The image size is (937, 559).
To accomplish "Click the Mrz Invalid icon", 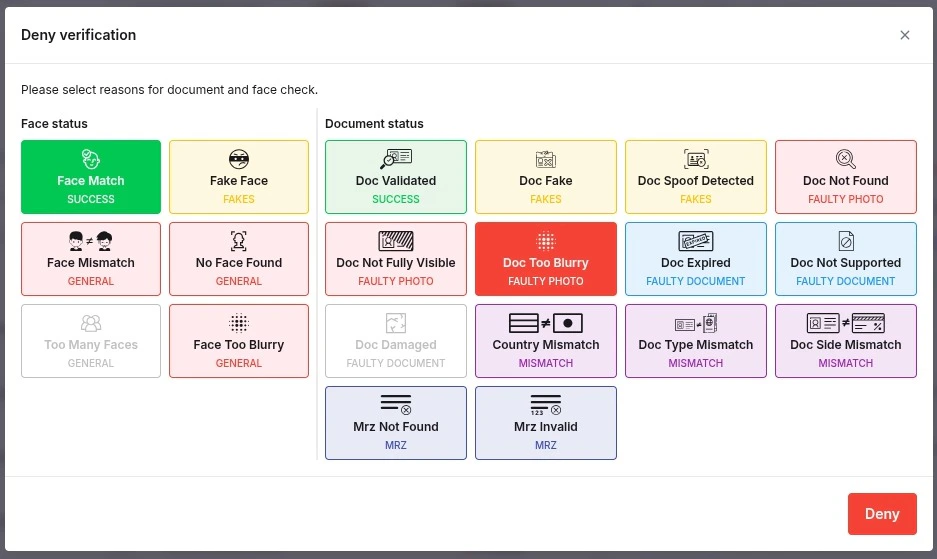I will (546, 405).
